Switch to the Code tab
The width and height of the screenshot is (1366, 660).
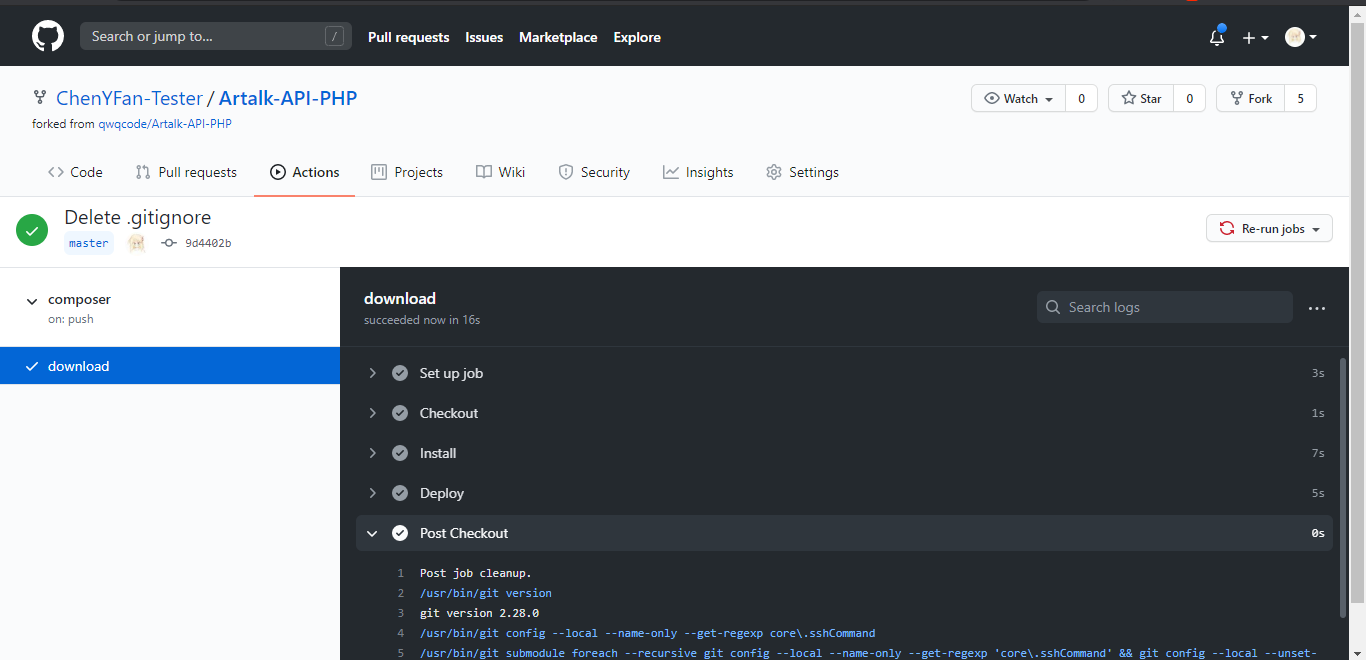coord(75,172)
